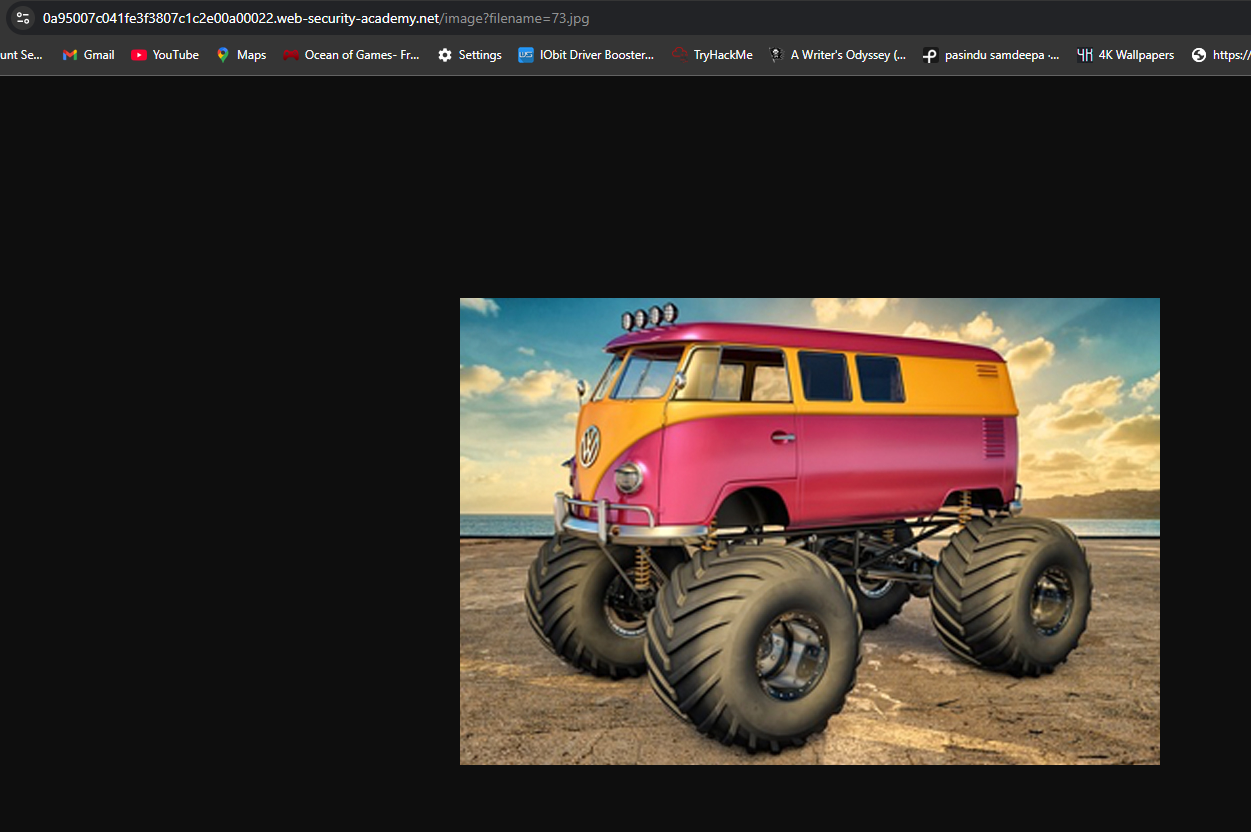
Task: Click the monster truck van image
Action: pos(810,531)
